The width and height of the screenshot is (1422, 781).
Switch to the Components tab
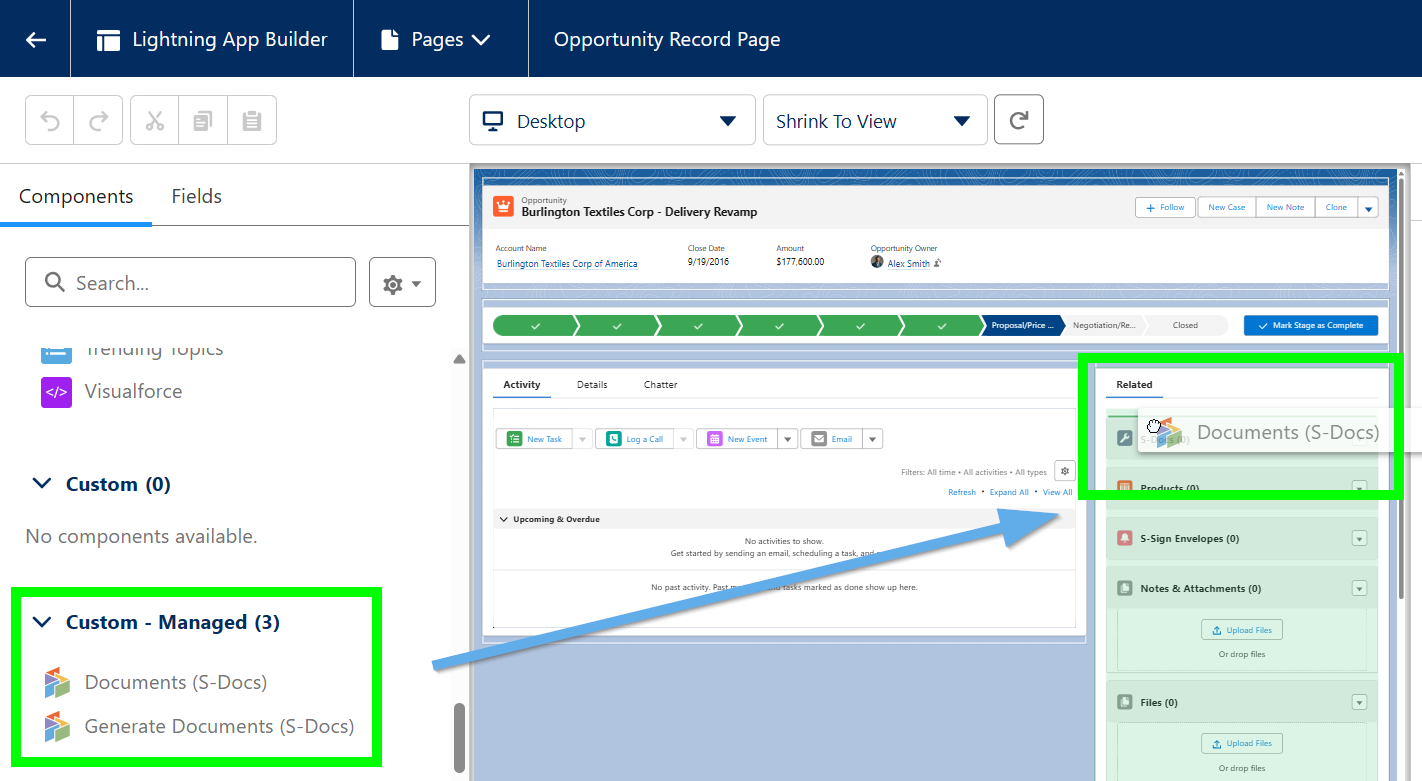pyautogui.click(x=76, y=196)
